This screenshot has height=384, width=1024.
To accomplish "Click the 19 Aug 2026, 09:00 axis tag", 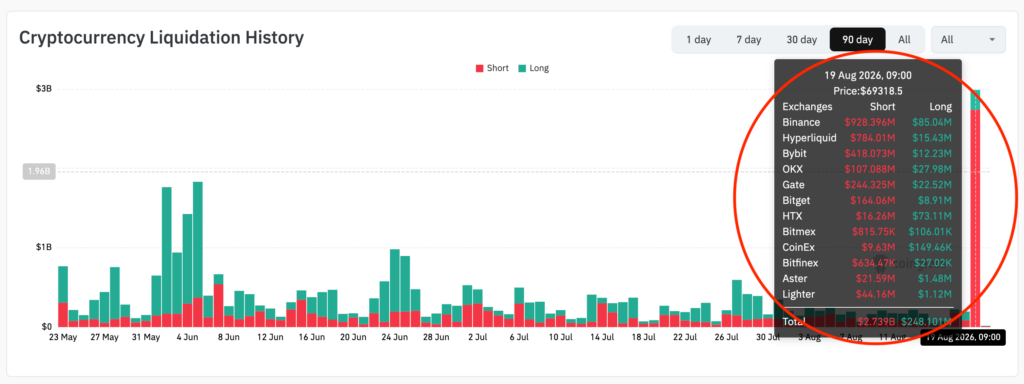I will point(963,338).
